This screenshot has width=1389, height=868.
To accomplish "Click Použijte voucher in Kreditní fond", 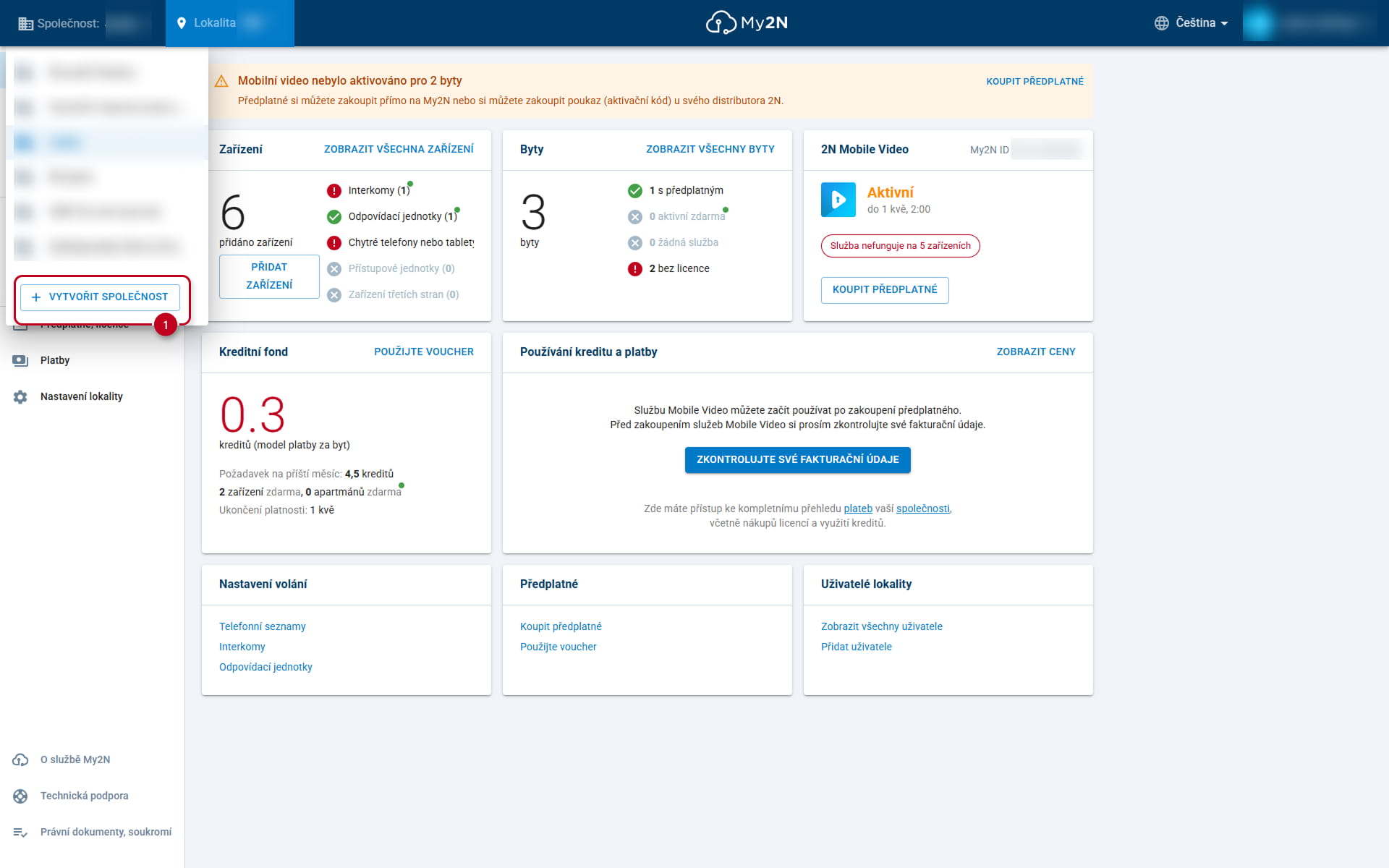I will (x=424, y=352).
